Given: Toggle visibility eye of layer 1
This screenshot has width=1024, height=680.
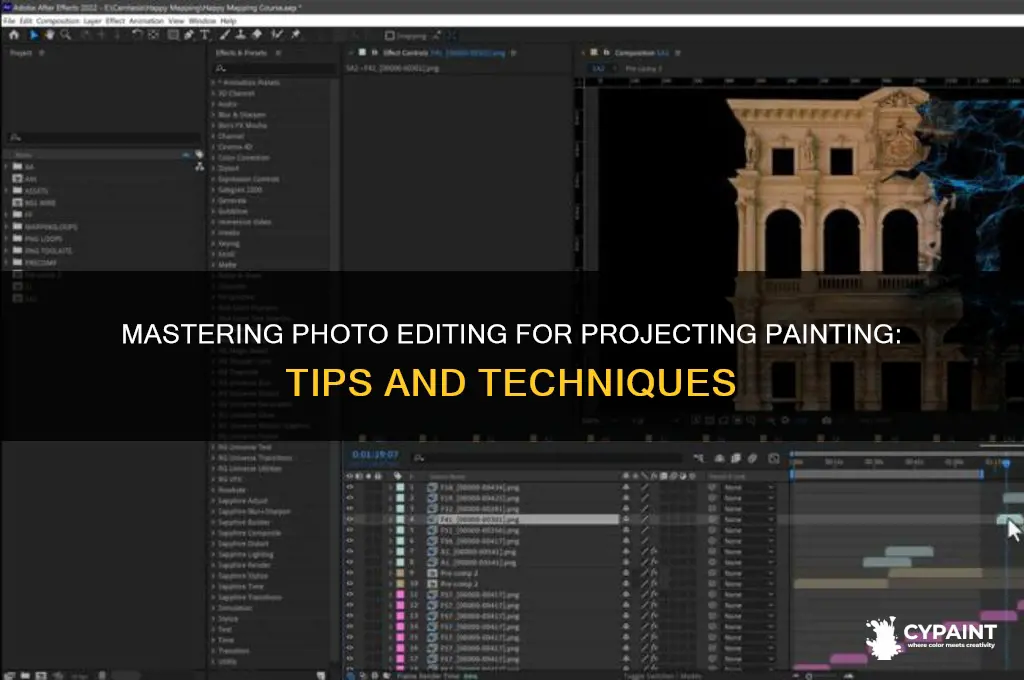Looking at the screenshot, I should point(350,487).
